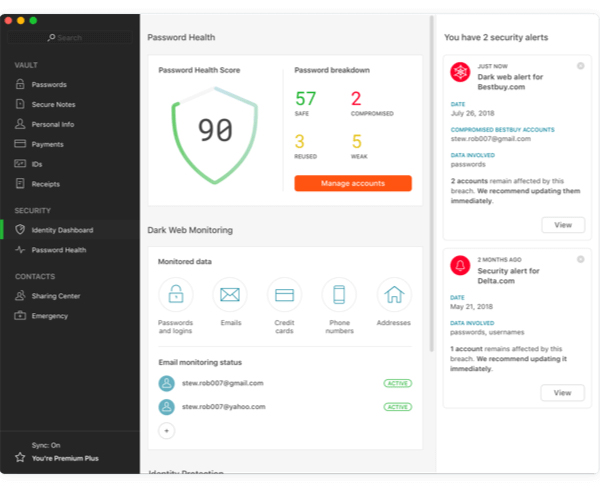
Task: Click the Passwords and logins monitored data icon
Action: [176, 295]
